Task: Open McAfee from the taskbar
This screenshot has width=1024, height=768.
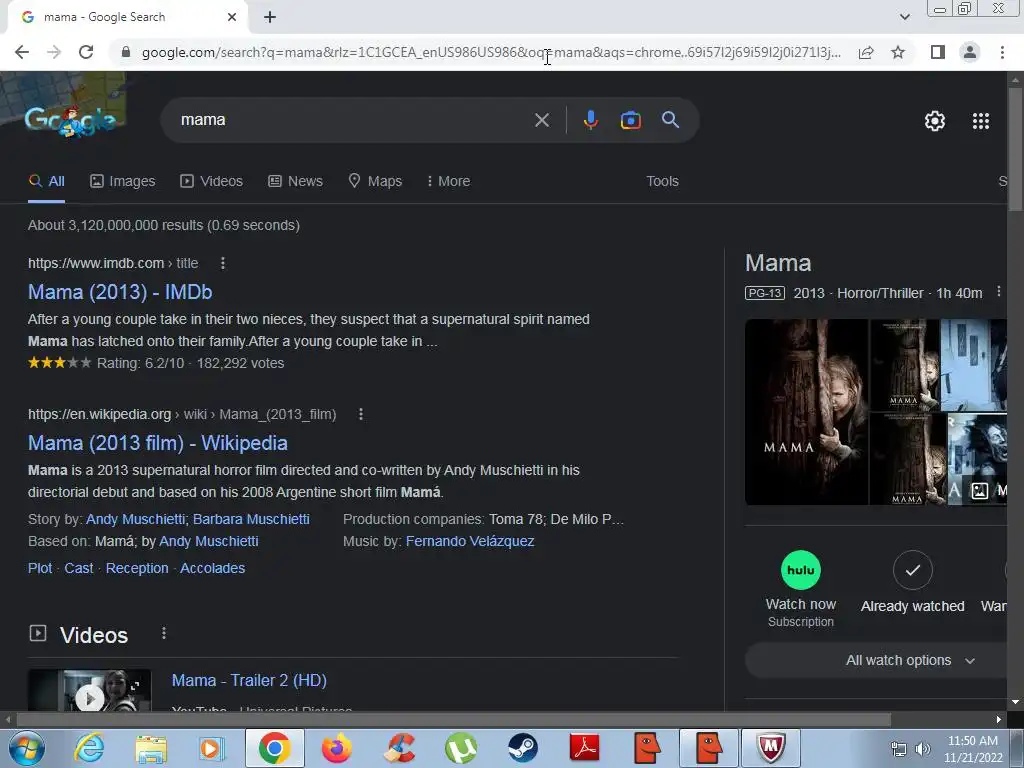Action: point(771,748)
